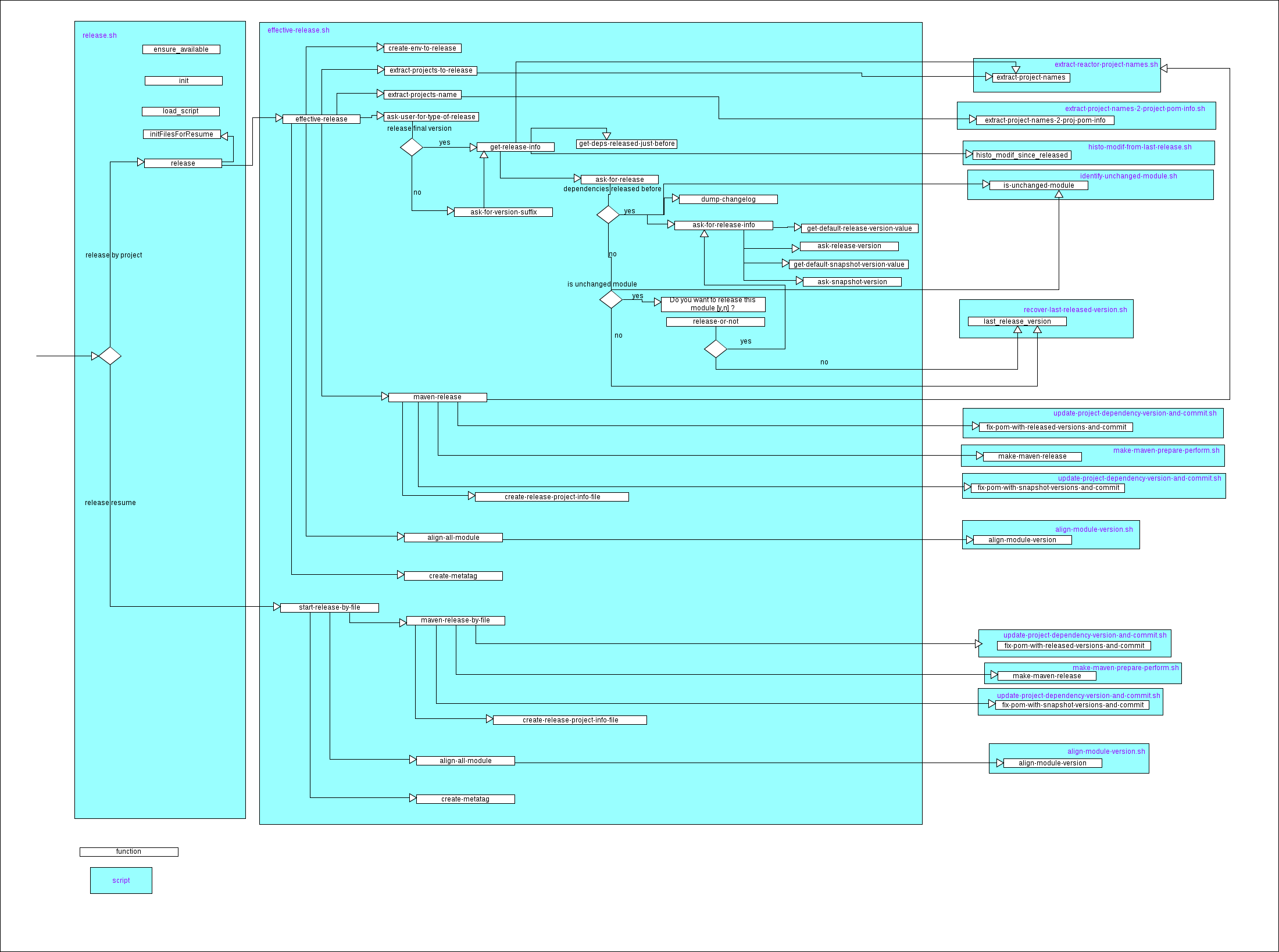The width and height of the screenshot is (1279, 952).
Task: Click the "release-or-not" function box
Action: pos(714,321)
